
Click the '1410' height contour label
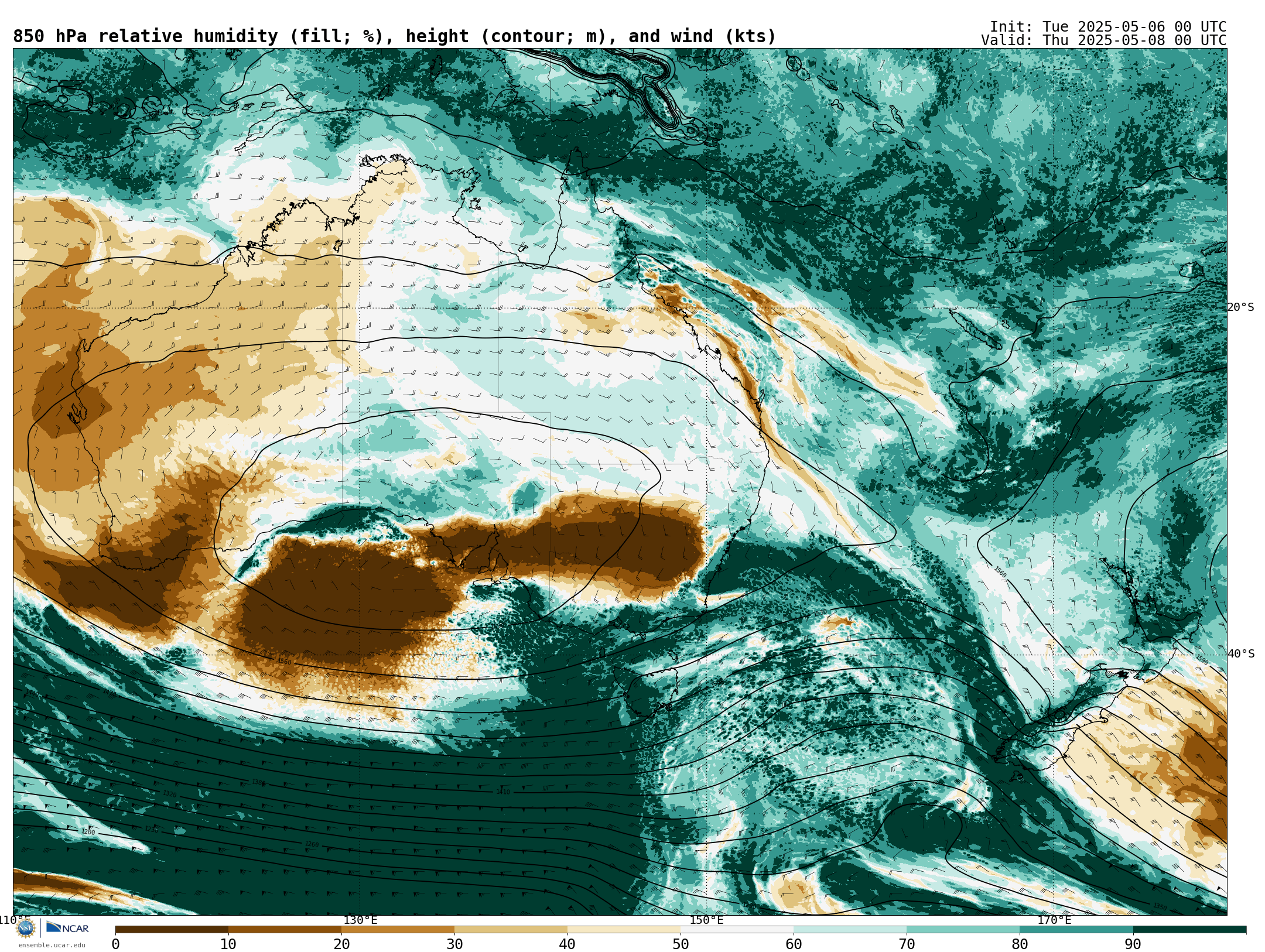(x=503, y=792)
